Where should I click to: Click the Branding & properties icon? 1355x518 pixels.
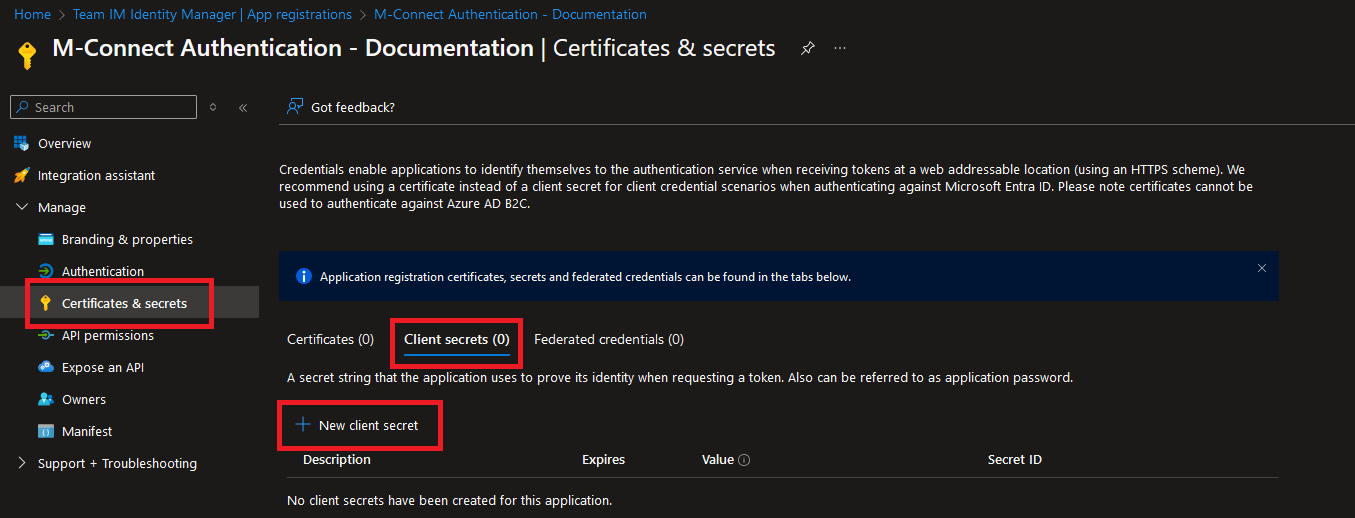tap(45, 239)
